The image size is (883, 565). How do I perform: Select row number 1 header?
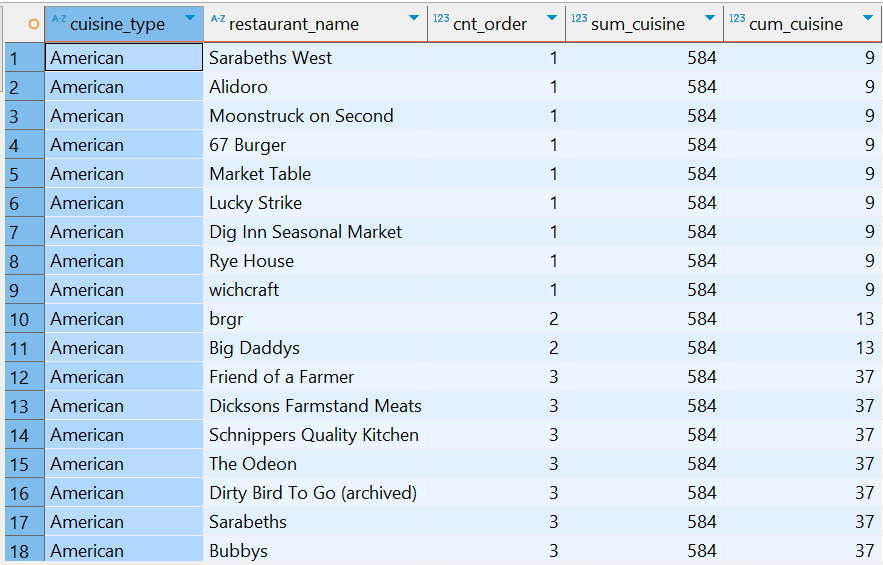[x=25, y=57]
